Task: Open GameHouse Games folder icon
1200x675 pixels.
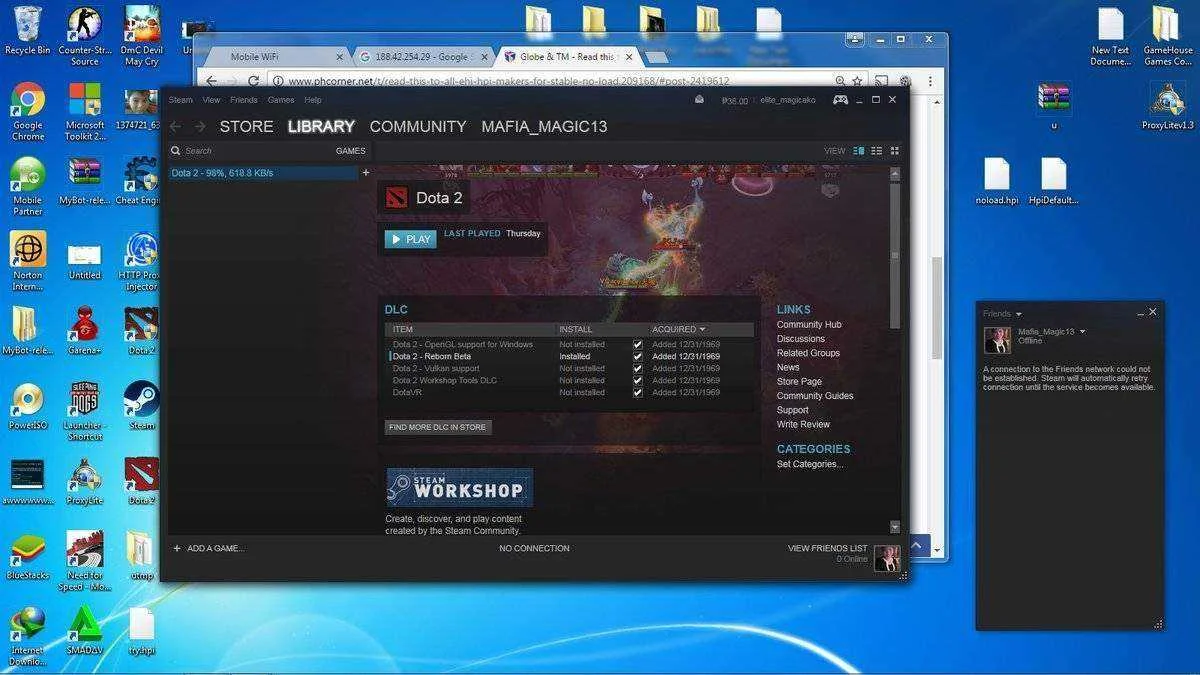Action: 1167,23
